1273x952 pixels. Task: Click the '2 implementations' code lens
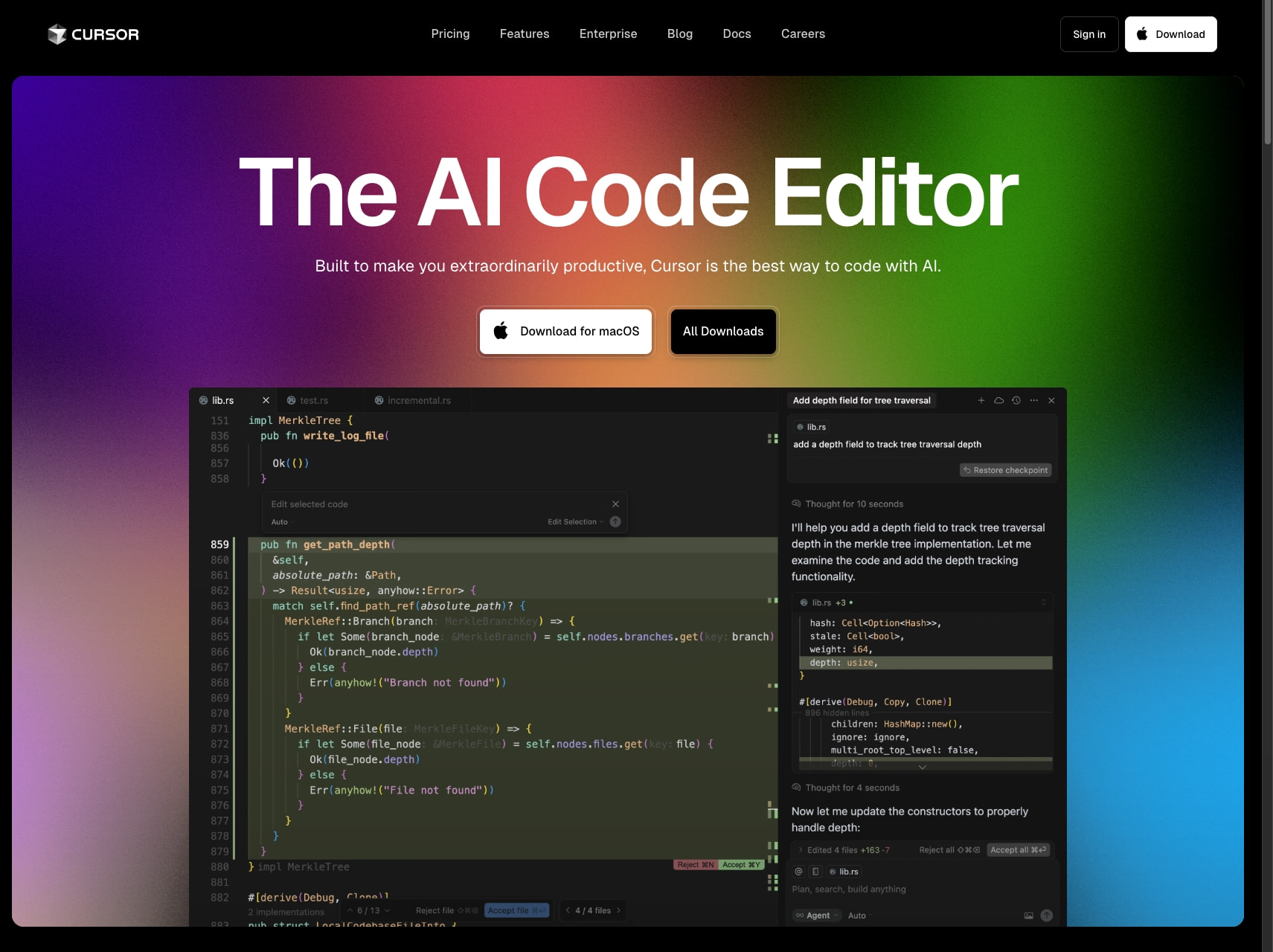click(286, 912)
